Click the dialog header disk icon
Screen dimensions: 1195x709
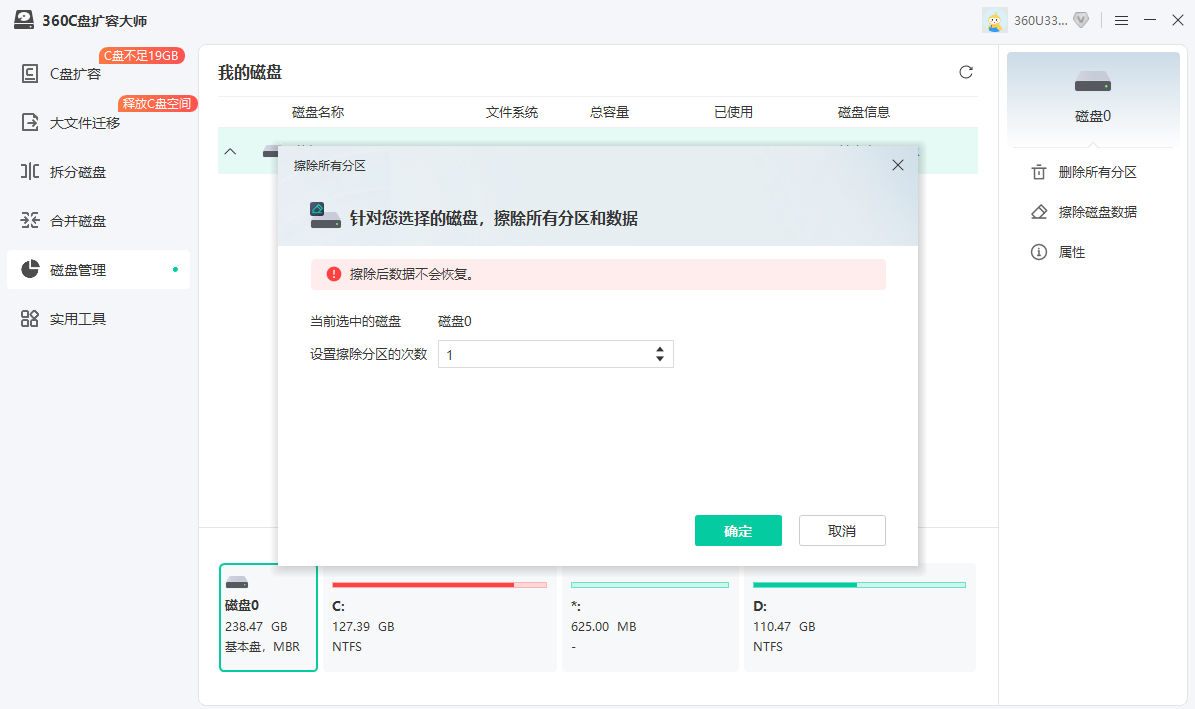coord(325,216)
